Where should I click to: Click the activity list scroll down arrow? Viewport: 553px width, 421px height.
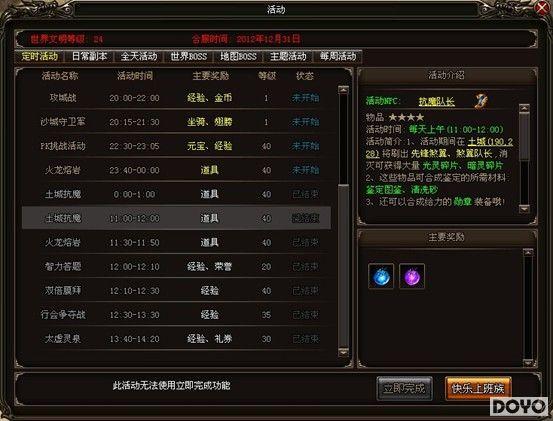point(343,352)
